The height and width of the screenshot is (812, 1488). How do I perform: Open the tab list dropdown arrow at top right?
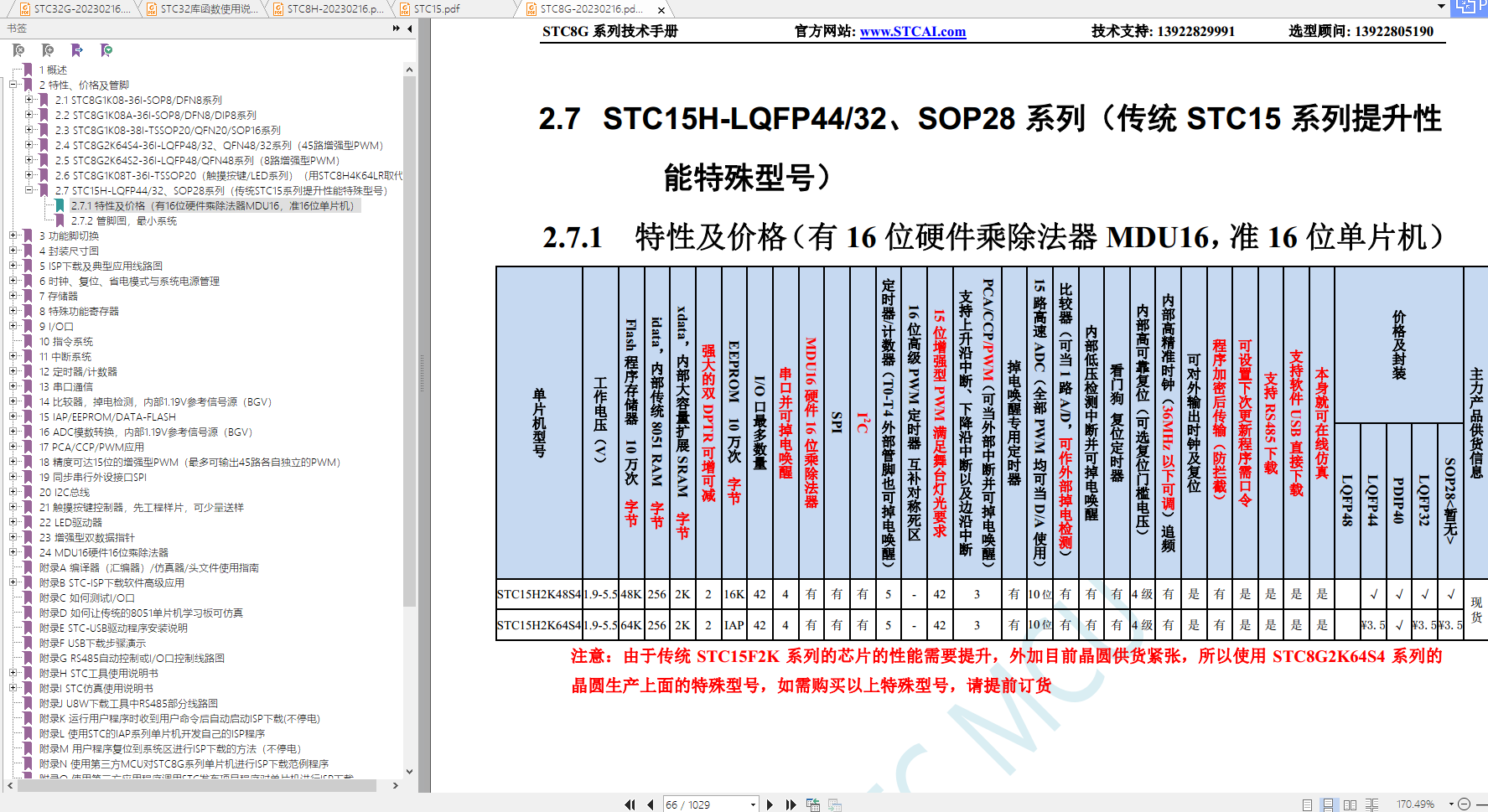1442,7
